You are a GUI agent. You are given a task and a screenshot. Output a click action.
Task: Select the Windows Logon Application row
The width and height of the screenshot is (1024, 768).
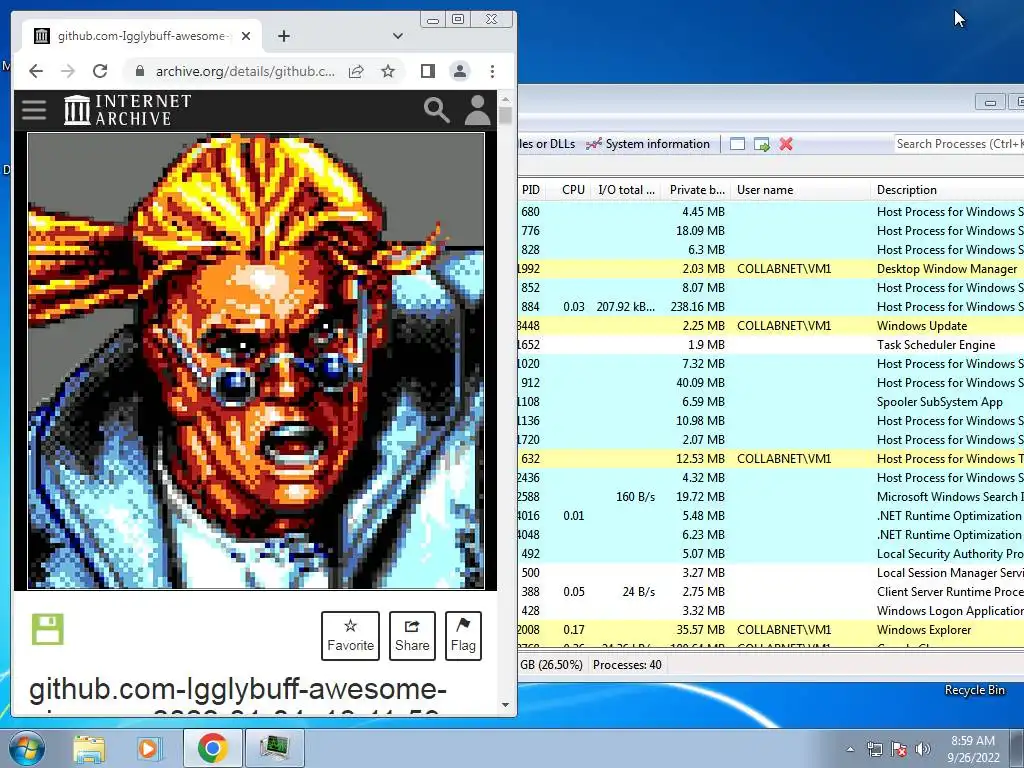[771, 611]
